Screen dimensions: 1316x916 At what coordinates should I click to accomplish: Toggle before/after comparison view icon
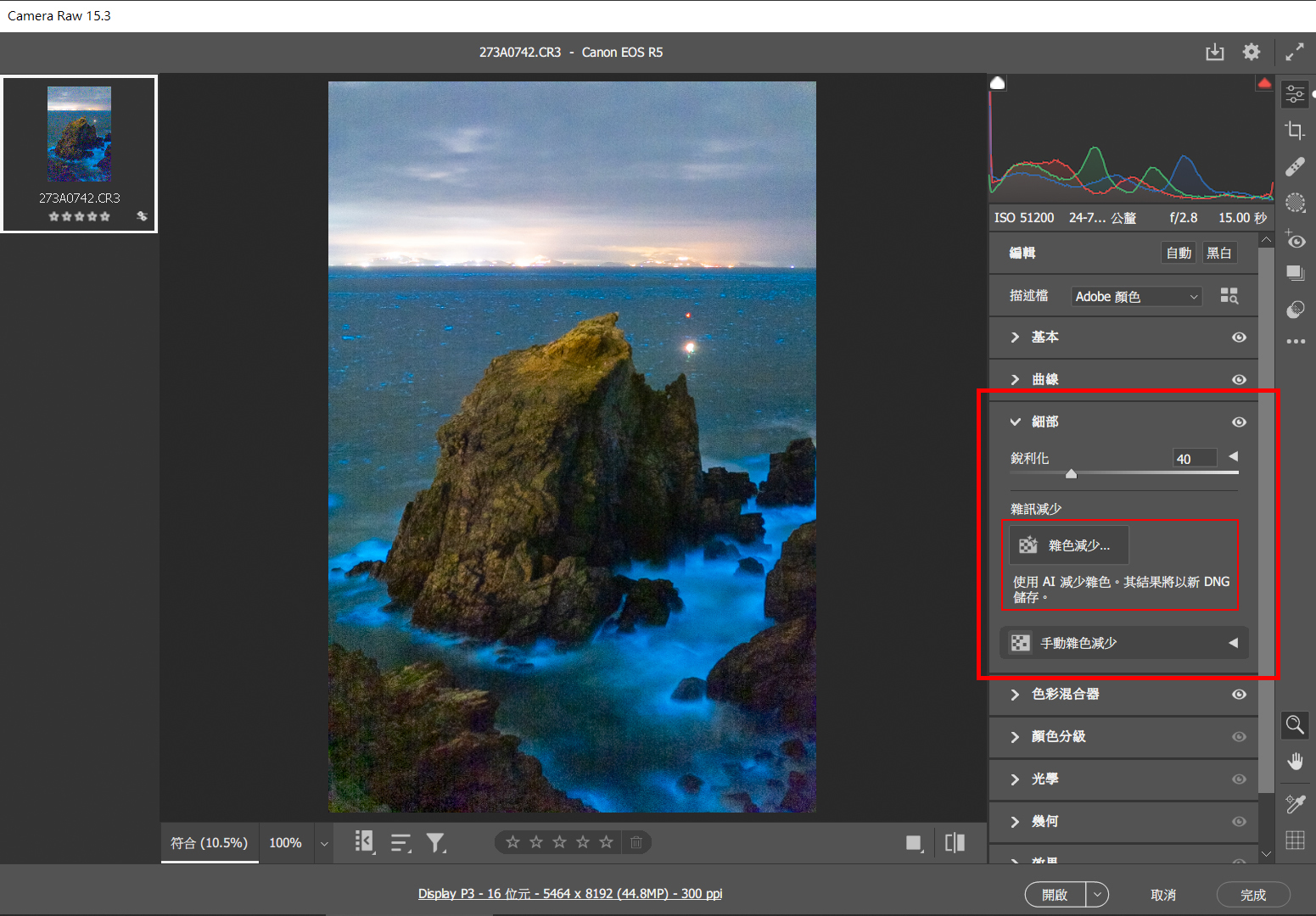click(x=955, y=842)
